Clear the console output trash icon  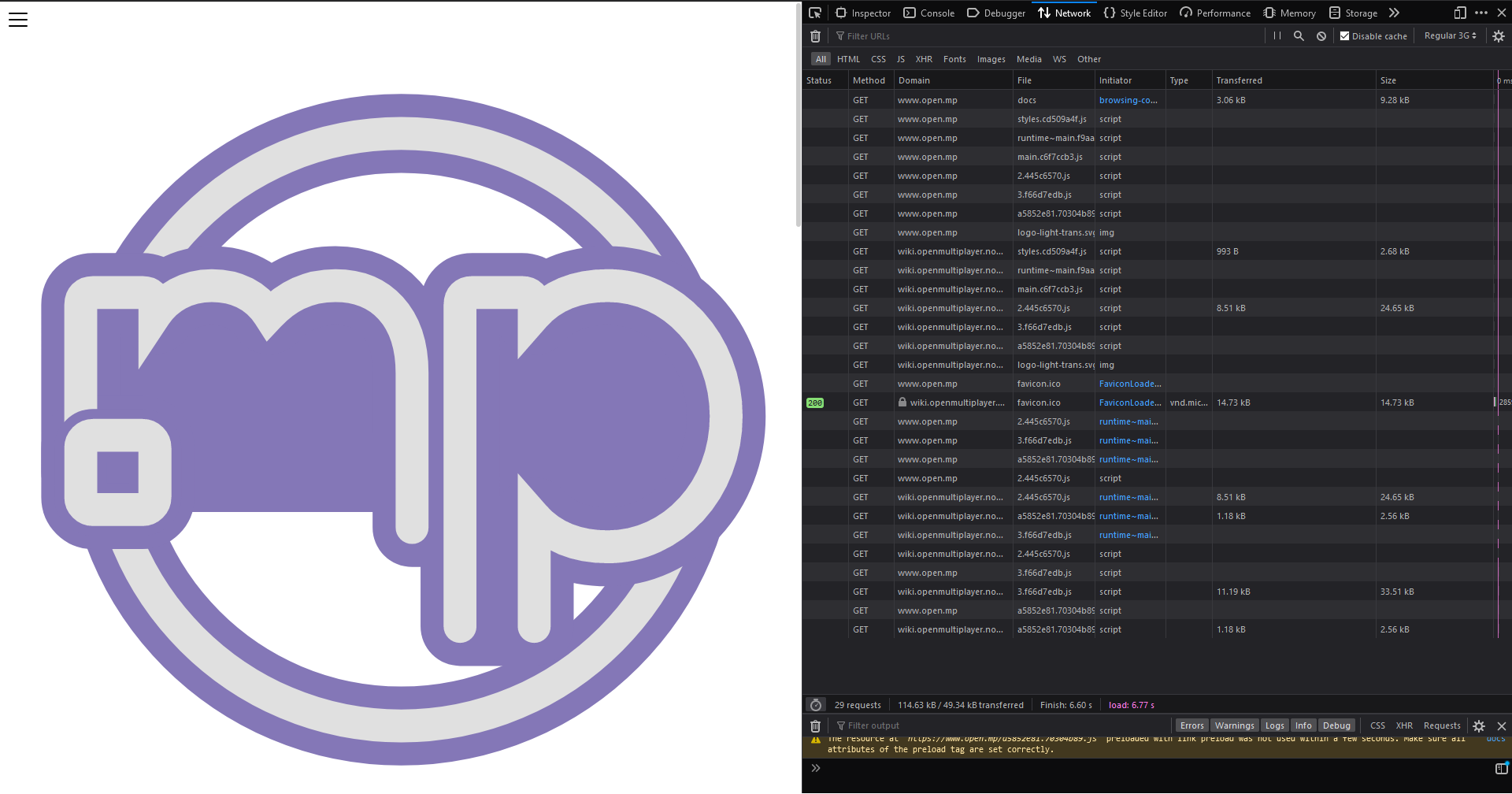(816, 726)
